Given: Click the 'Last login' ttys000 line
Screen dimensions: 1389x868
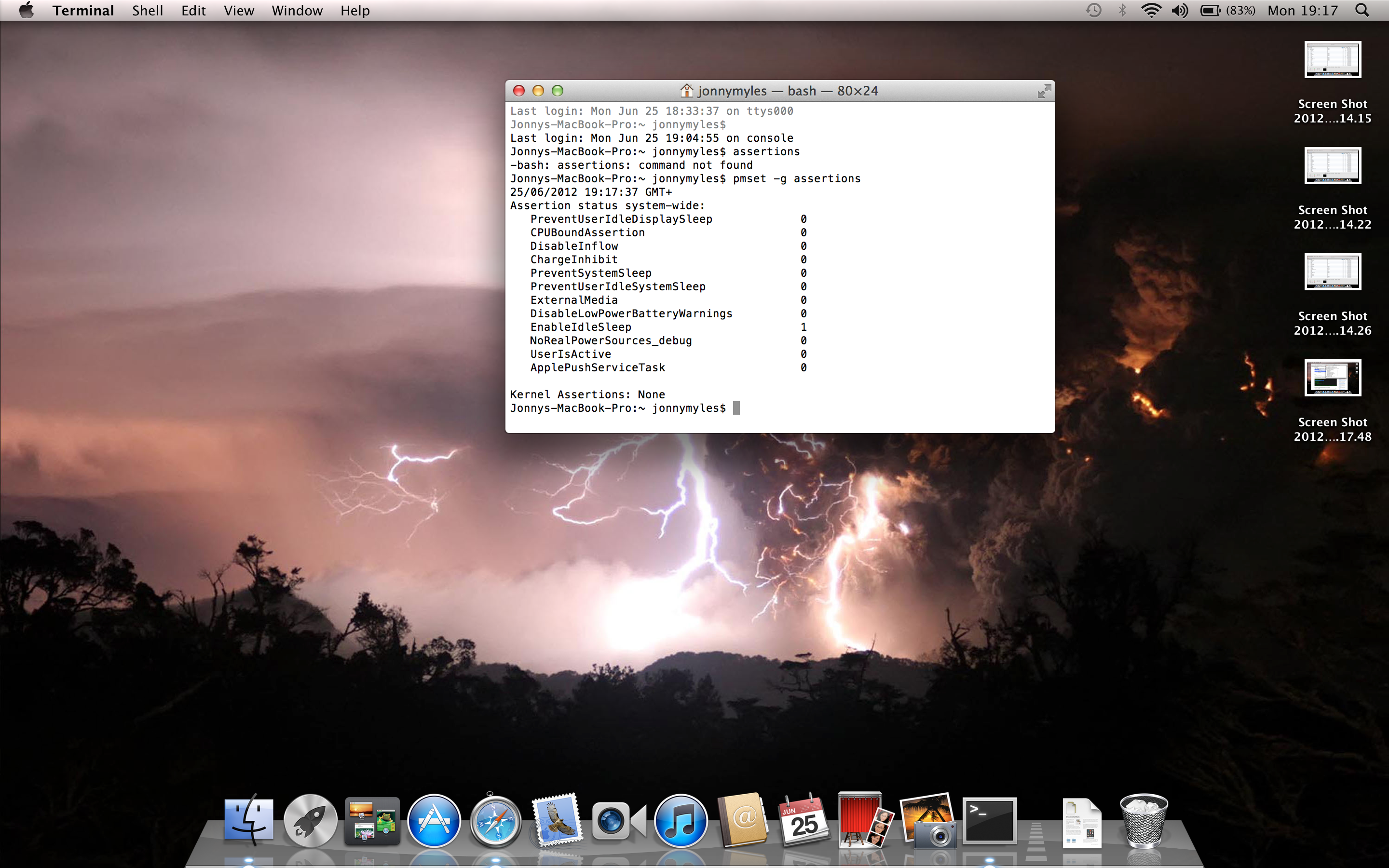Looking at the screenshot, I should (652, 111).
